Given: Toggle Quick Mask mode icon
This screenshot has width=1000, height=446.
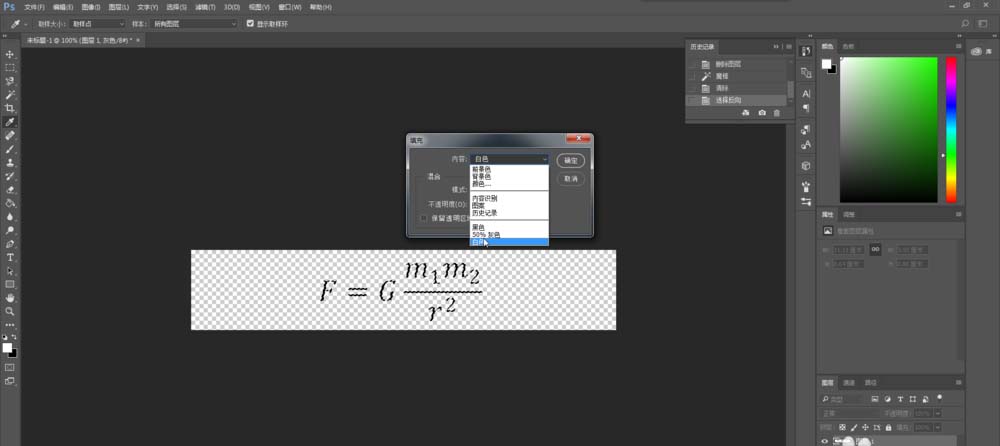Looking at the screenshot, I should [10, 368].
